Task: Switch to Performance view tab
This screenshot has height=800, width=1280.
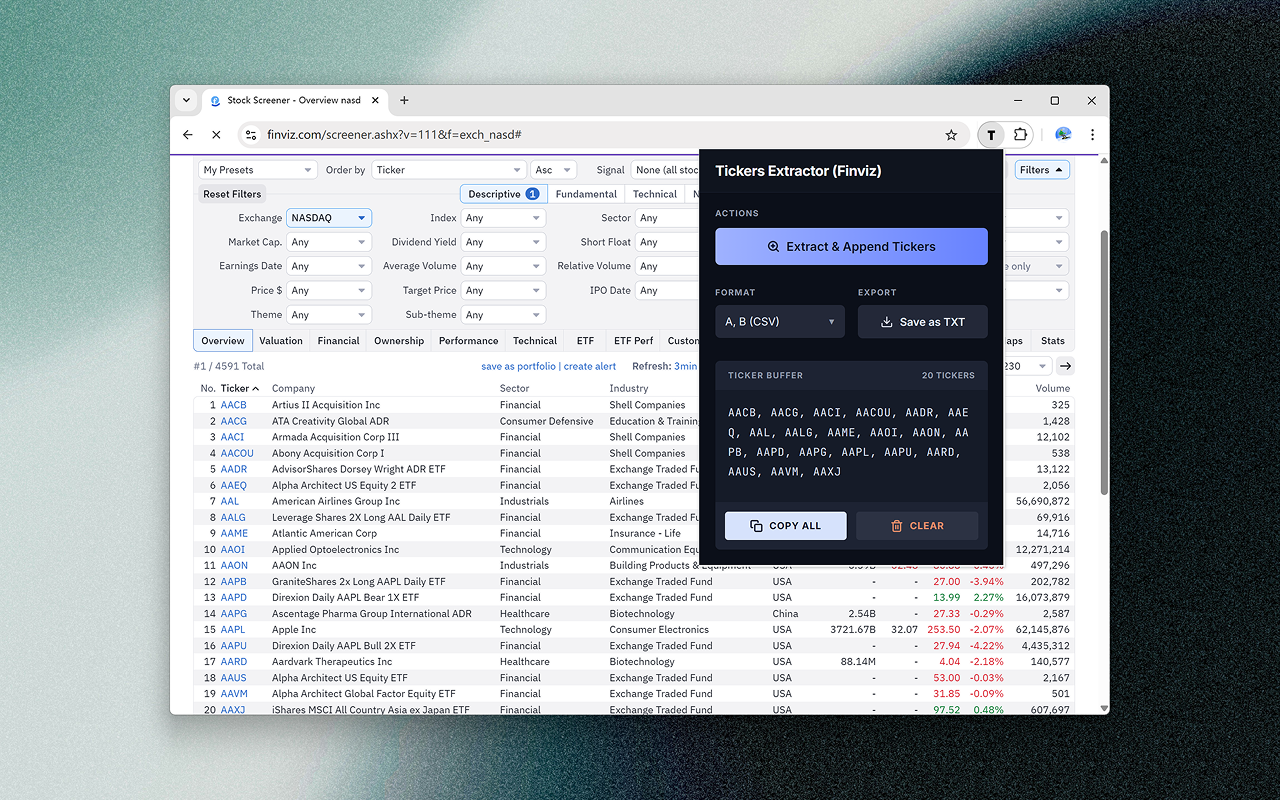Action: click(468, 341)
